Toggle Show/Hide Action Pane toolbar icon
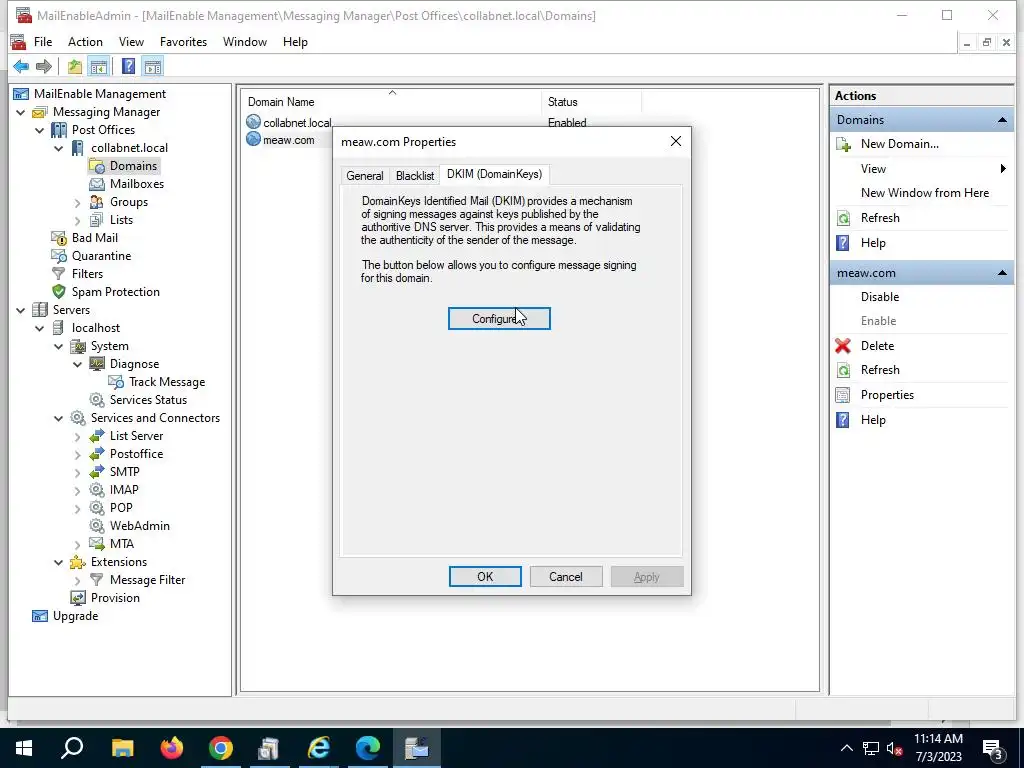1024x768 pixels. (x=153, y=66)
